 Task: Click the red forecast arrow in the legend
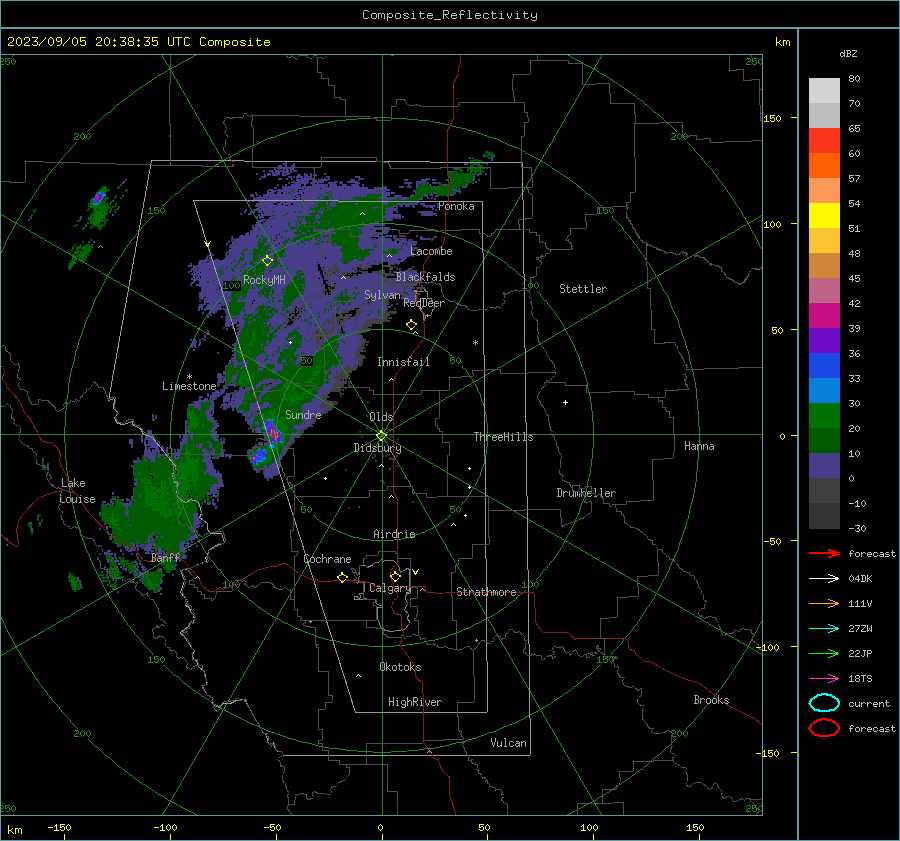coord(824,553)
